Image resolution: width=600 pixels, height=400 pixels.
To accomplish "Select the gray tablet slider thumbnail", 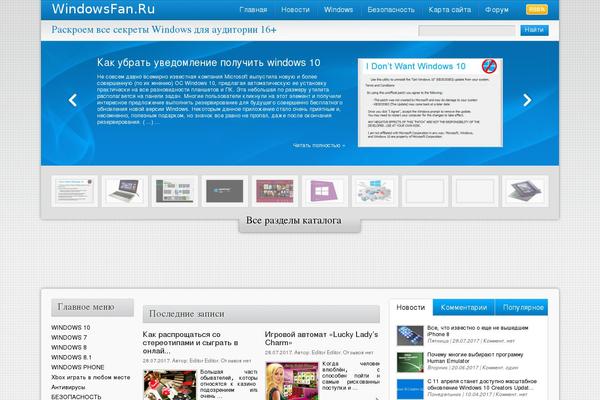I will [525, 191].
